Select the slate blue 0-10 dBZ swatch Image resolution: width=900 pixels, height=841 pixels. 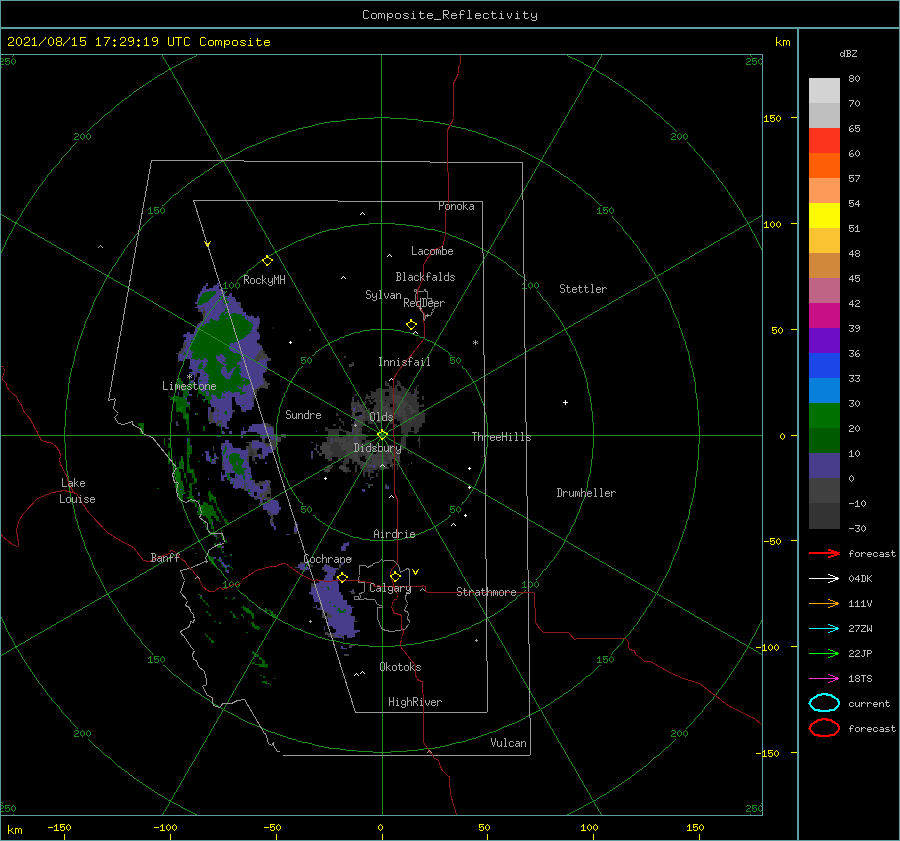click(824, 466)
